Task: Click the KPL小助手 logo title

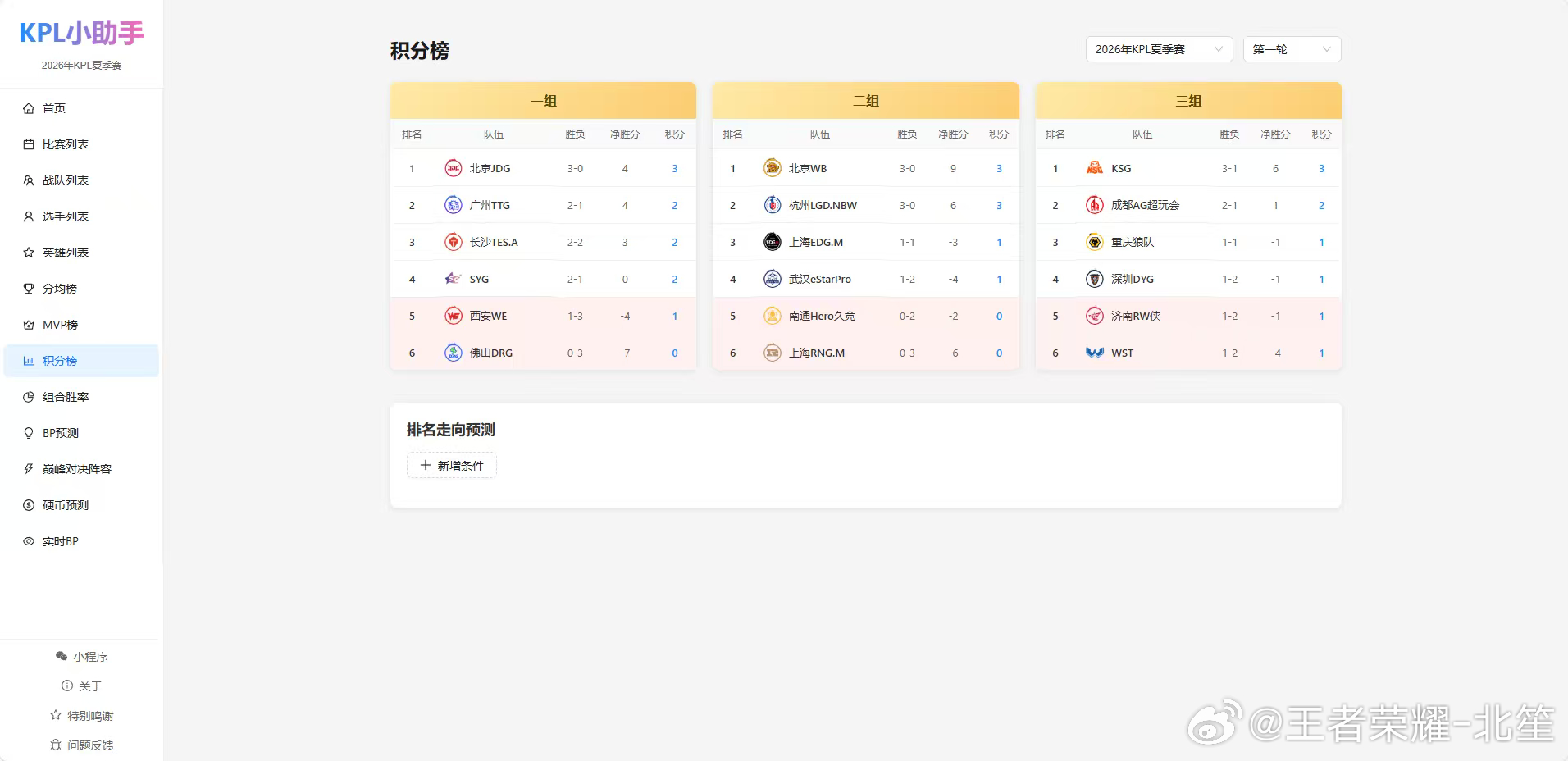Action: 81,33
